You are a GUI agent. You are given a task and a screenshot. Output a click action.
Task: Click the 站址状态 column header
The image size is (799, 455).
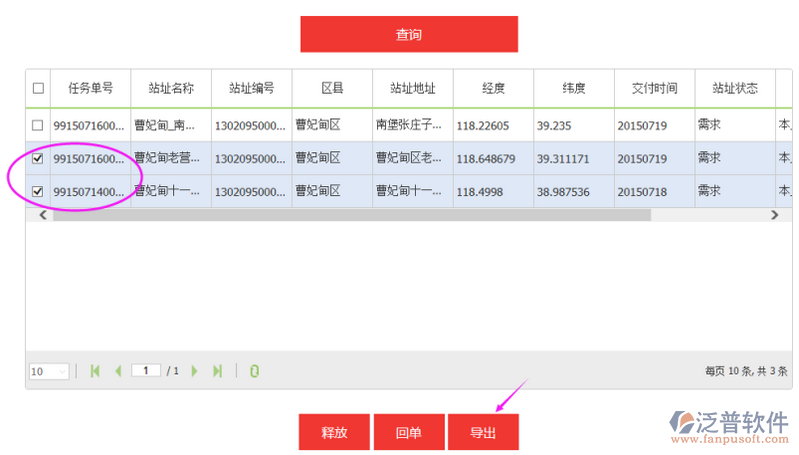(735, 88)
